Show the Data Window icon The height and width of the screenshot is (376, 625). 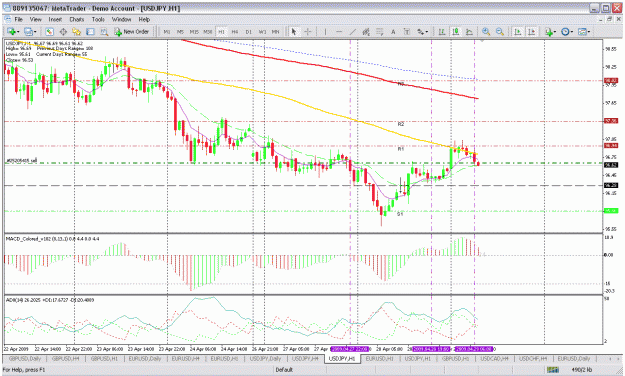(x=63, y=31)
